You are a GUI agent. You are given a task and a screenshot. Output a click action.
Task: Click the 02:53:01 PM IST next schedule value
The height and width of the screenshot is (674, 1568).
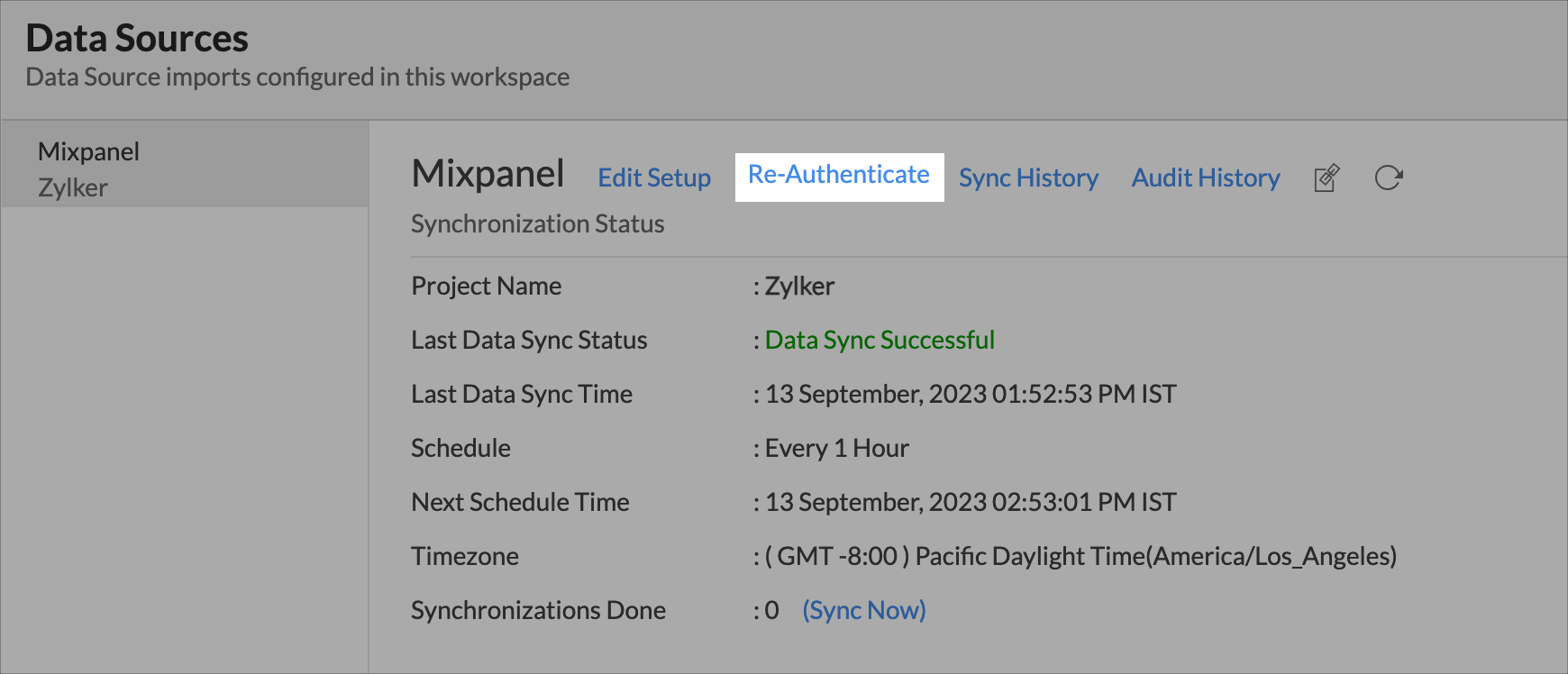click(971, 502)
